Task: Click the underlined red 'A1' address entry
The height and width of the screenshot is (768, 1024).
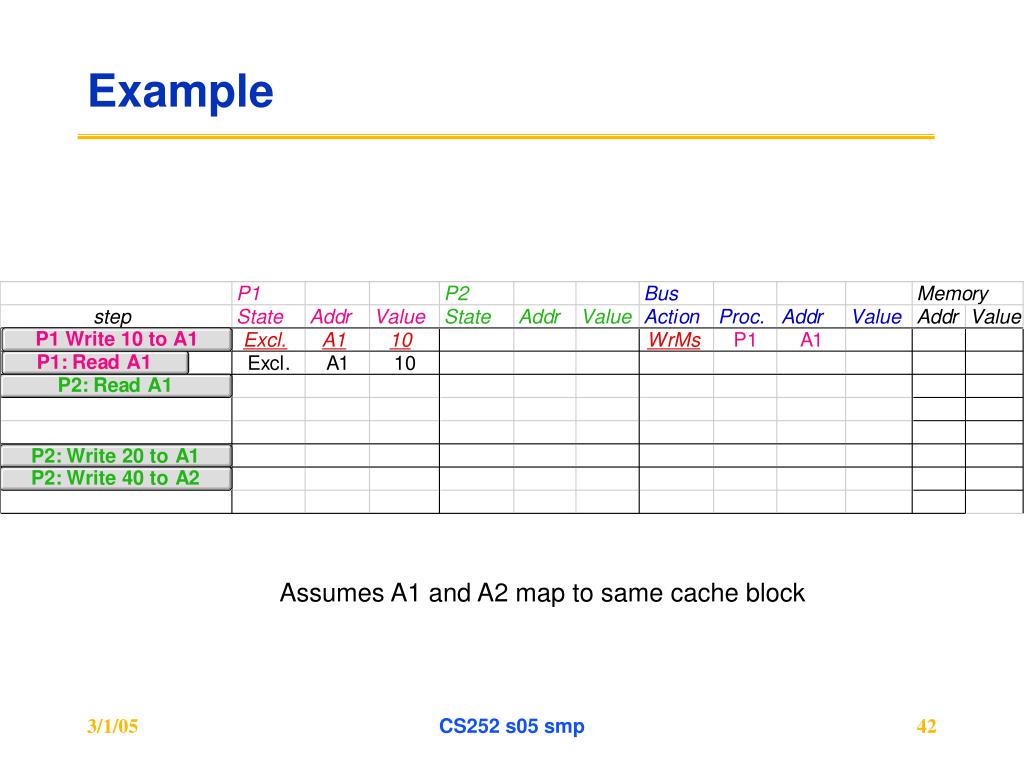Action: click(x=334, y=340)
